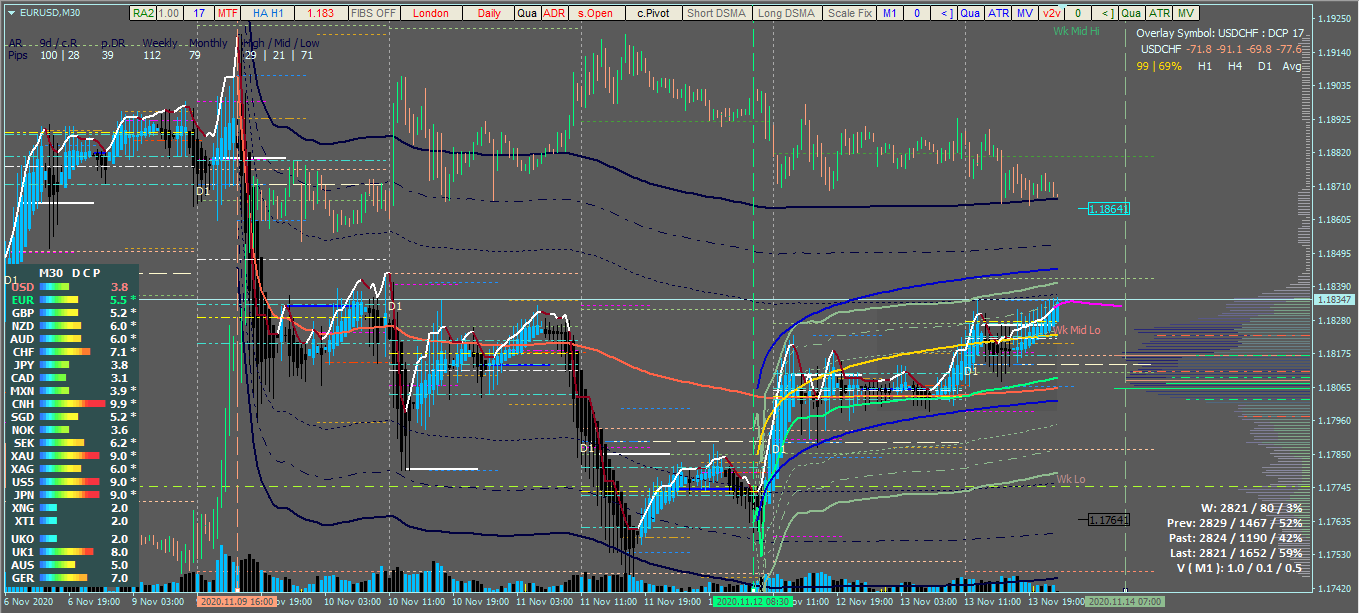Viewport: 1360px width, 613px height.
Task: Click the Prev: 2829 / 1467 / 52% line
Action: coord(1235,523)
